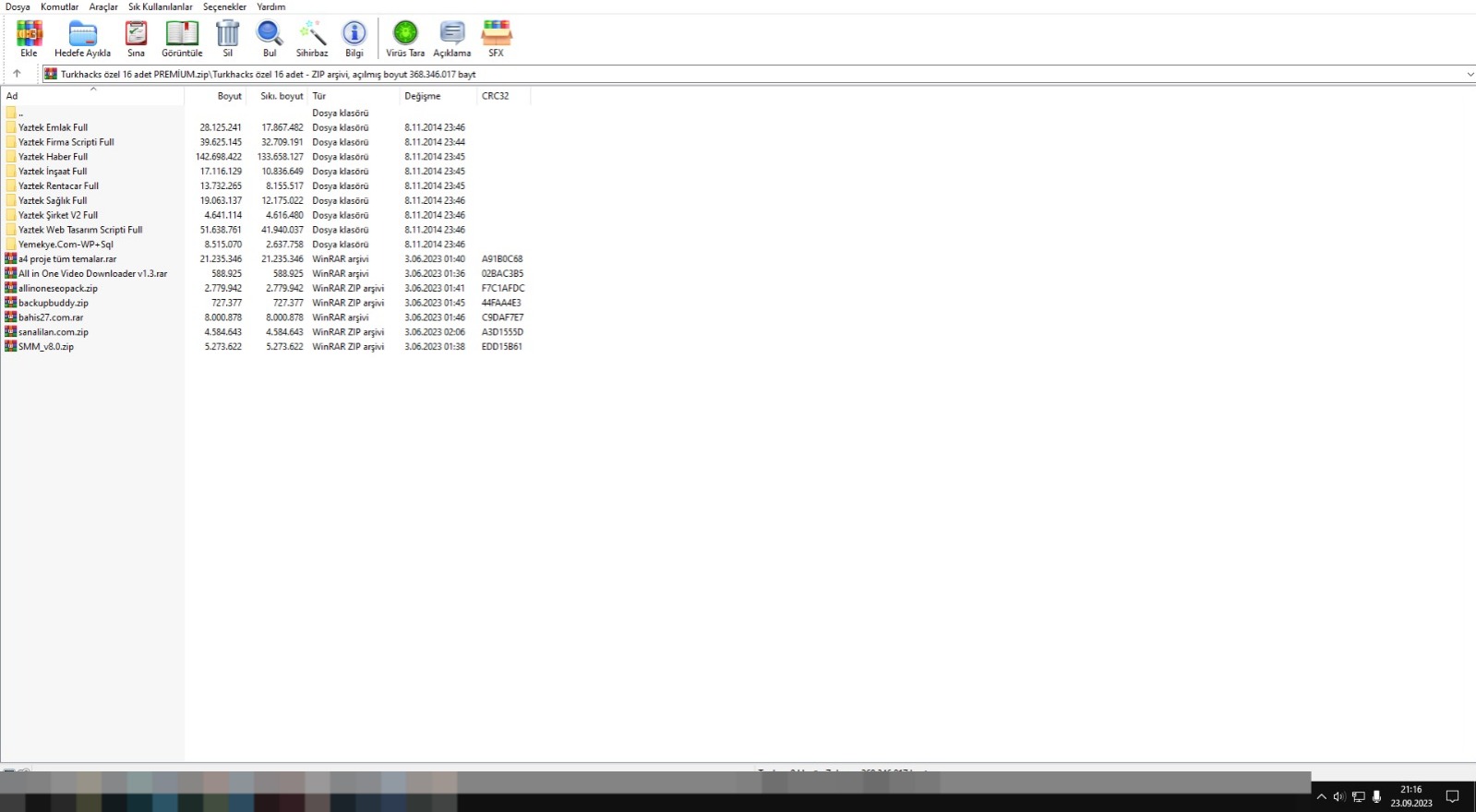Click the Hedefe Ayıkla extract icon

tap(82, 34)
